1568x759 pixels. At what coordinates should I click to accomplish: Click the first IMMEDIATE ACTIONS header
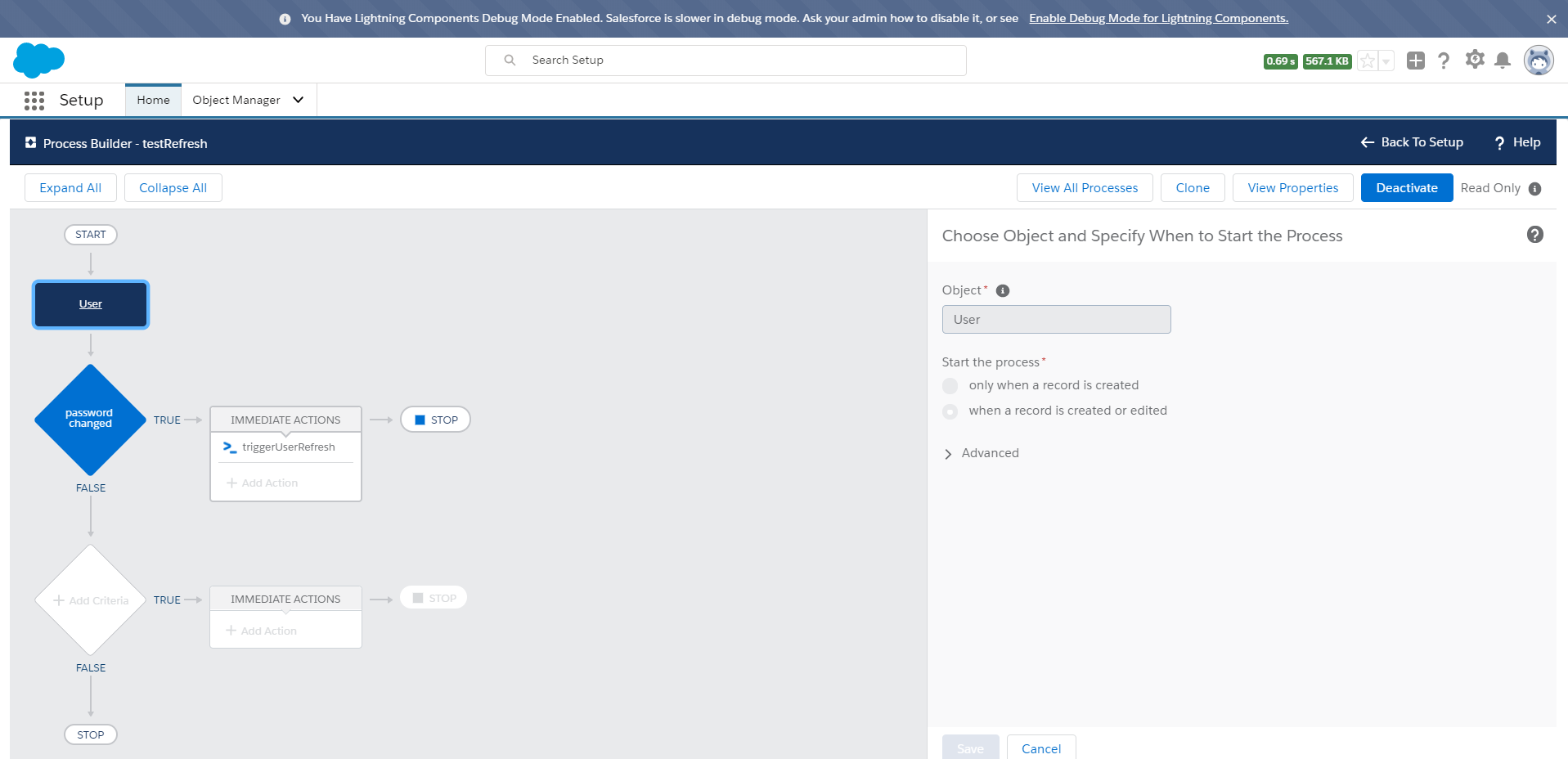pyautogui.click(x=285, y=420)
